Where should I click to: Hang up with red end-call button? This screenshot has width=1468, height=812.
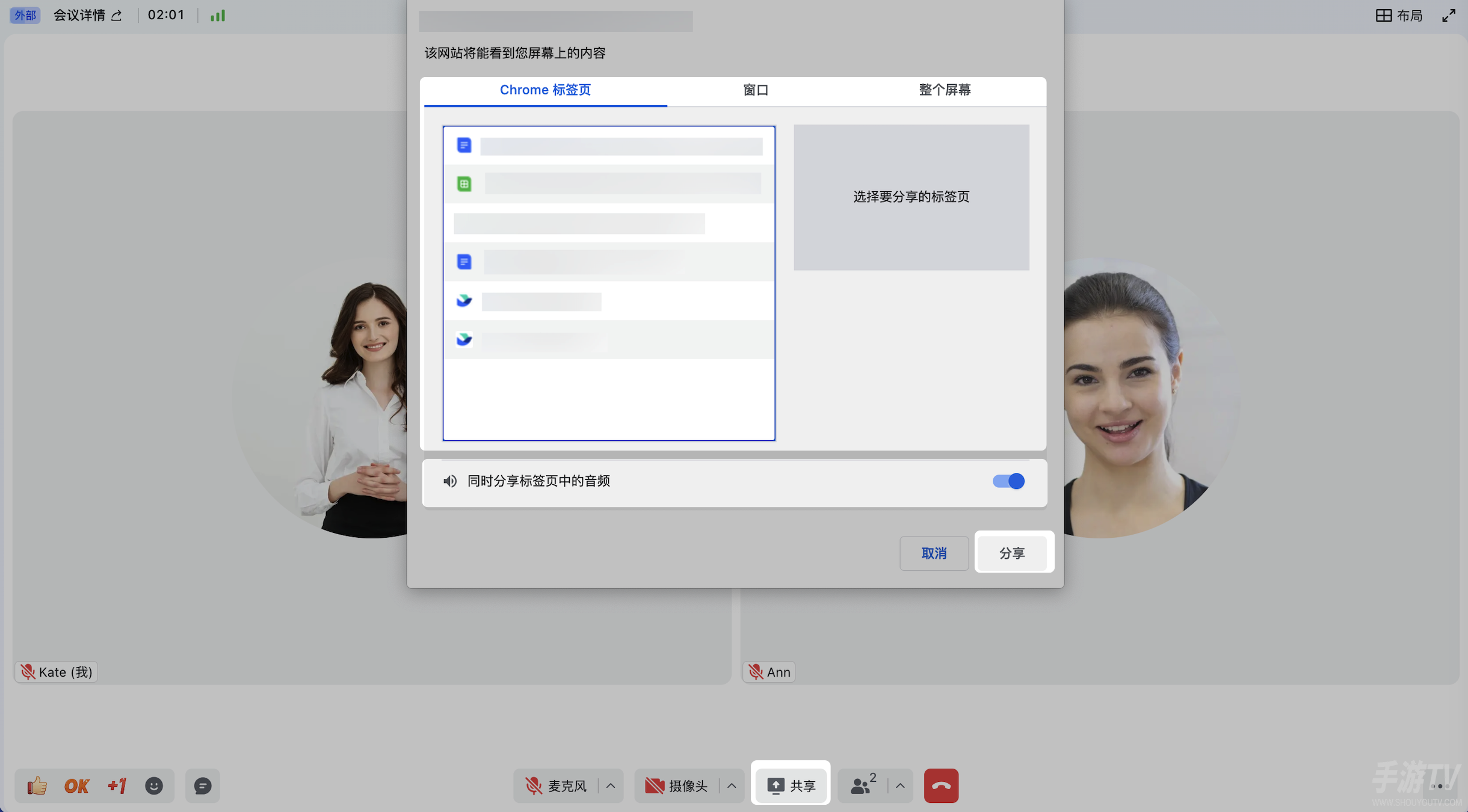click(x=941, y=786)
